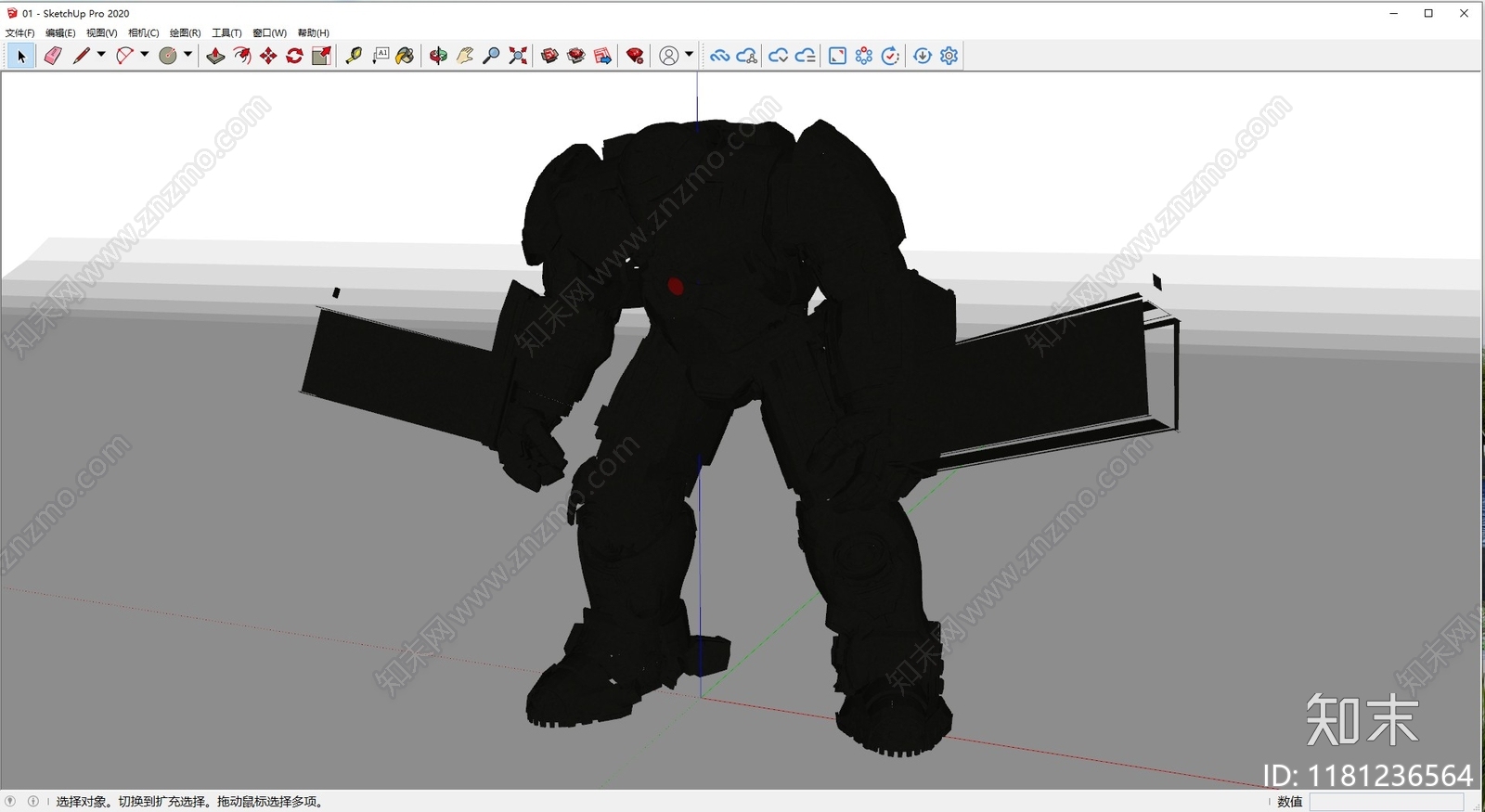1485x812 pixels.
Task: Open the Extension Warehouse icon
Action: [x=576, y=56]
